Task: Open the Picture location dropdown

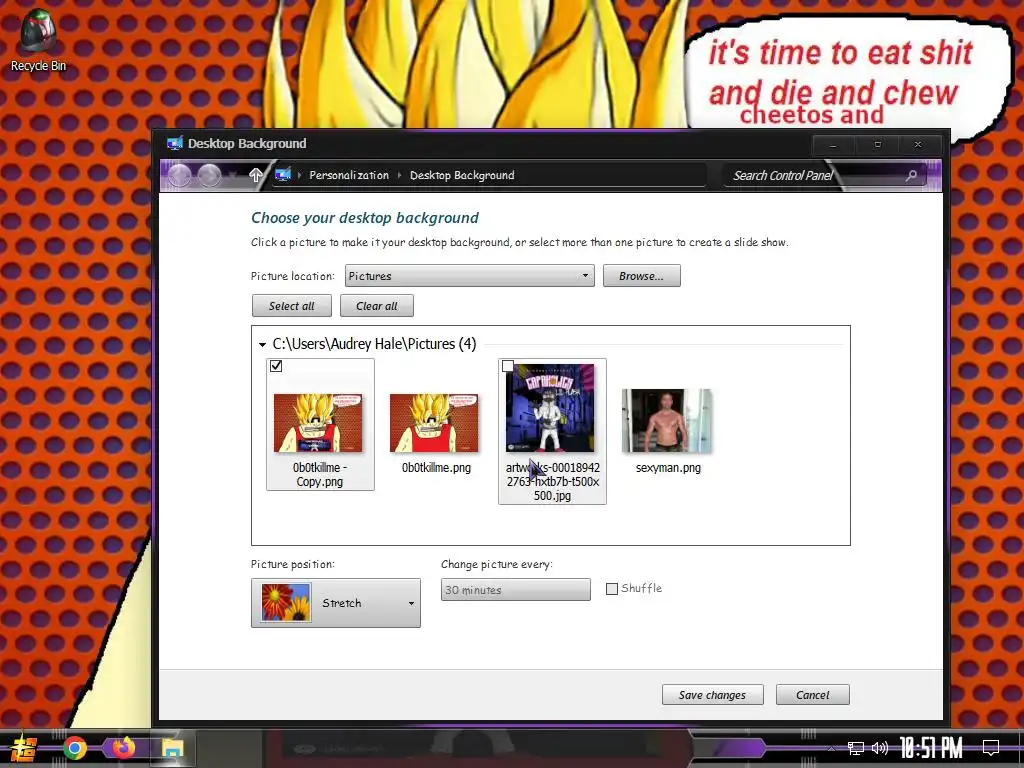Action: [x=470, y=276]
